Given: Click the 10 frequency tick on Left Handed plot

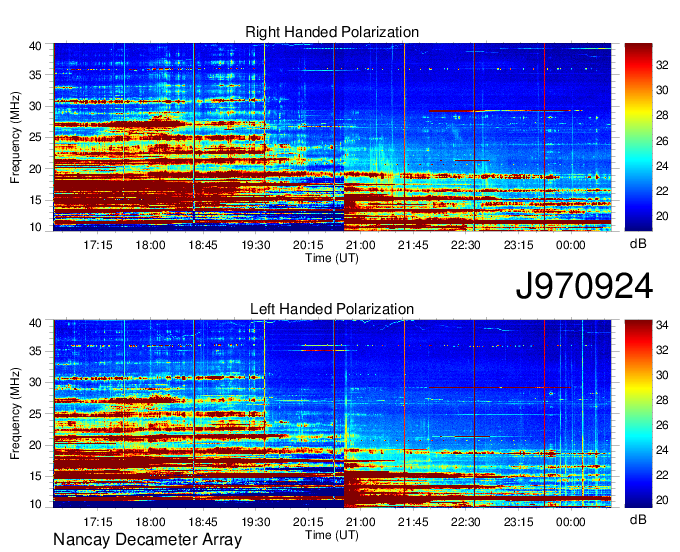Looking at the screenshot, I should pos(35,504).
